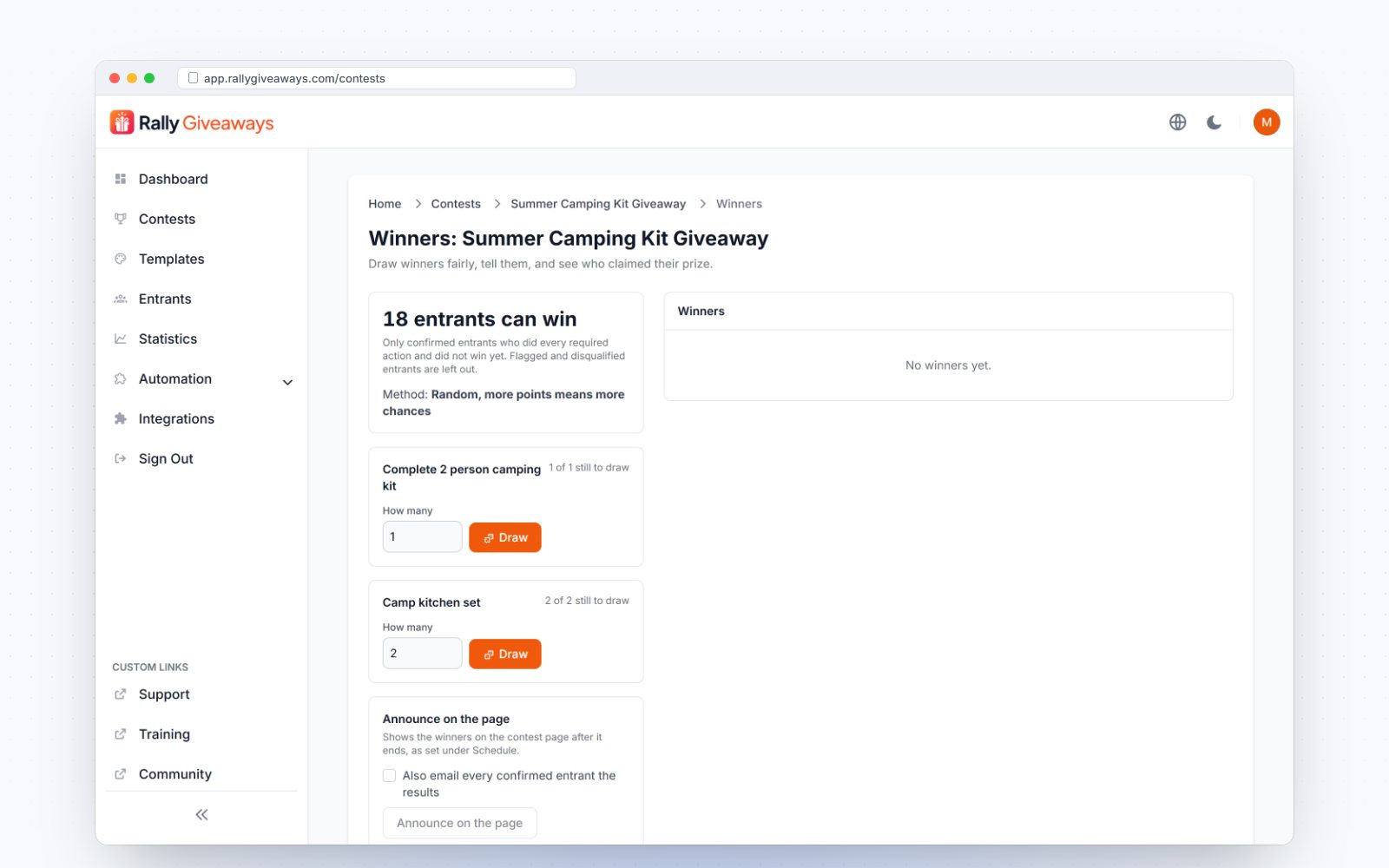Click the Support external link icon

click(x=121, y=694)
